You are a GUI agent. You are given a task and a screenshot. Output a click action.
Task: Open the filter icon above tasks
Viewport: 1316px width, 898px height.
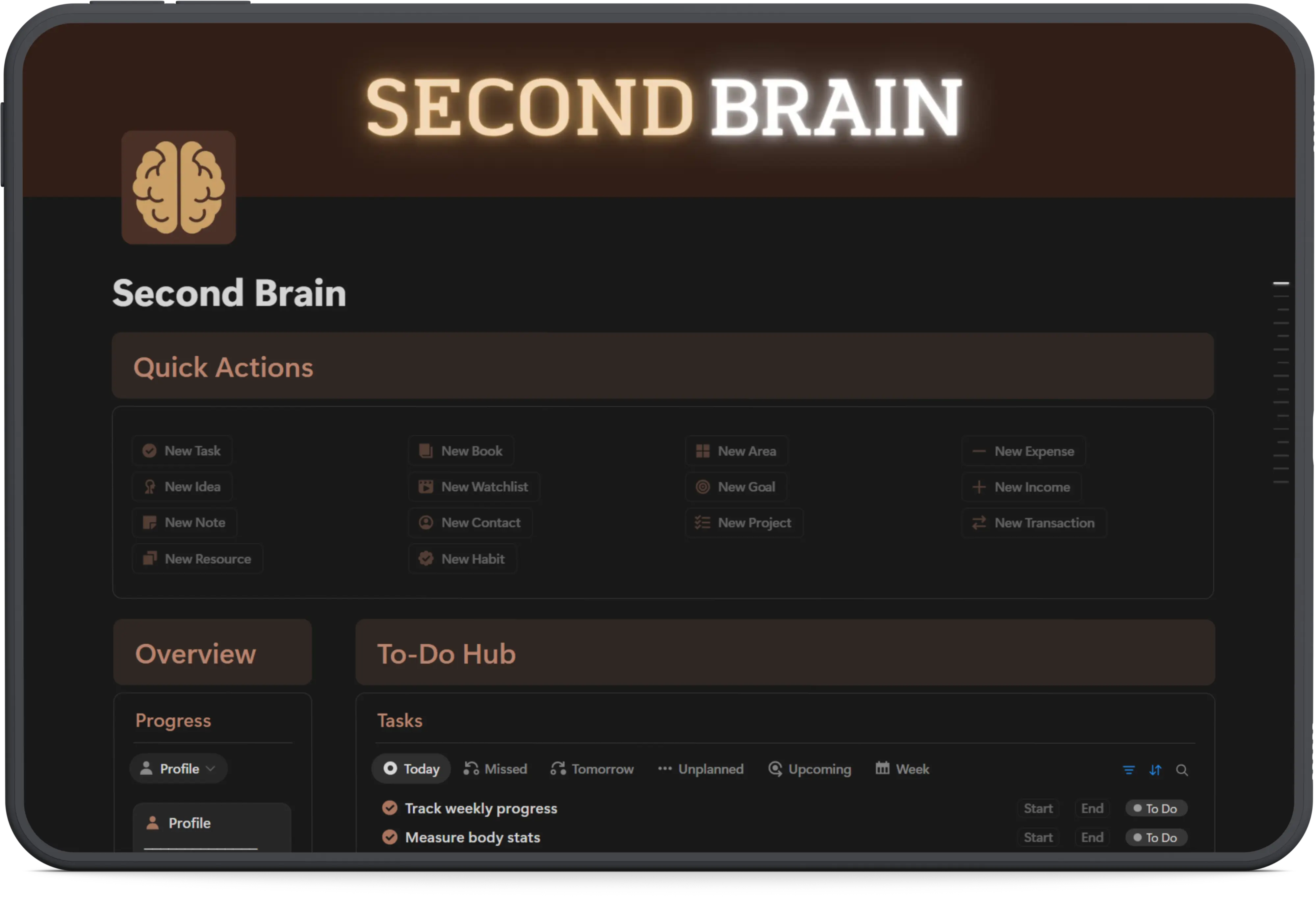tap(1128, 770)
